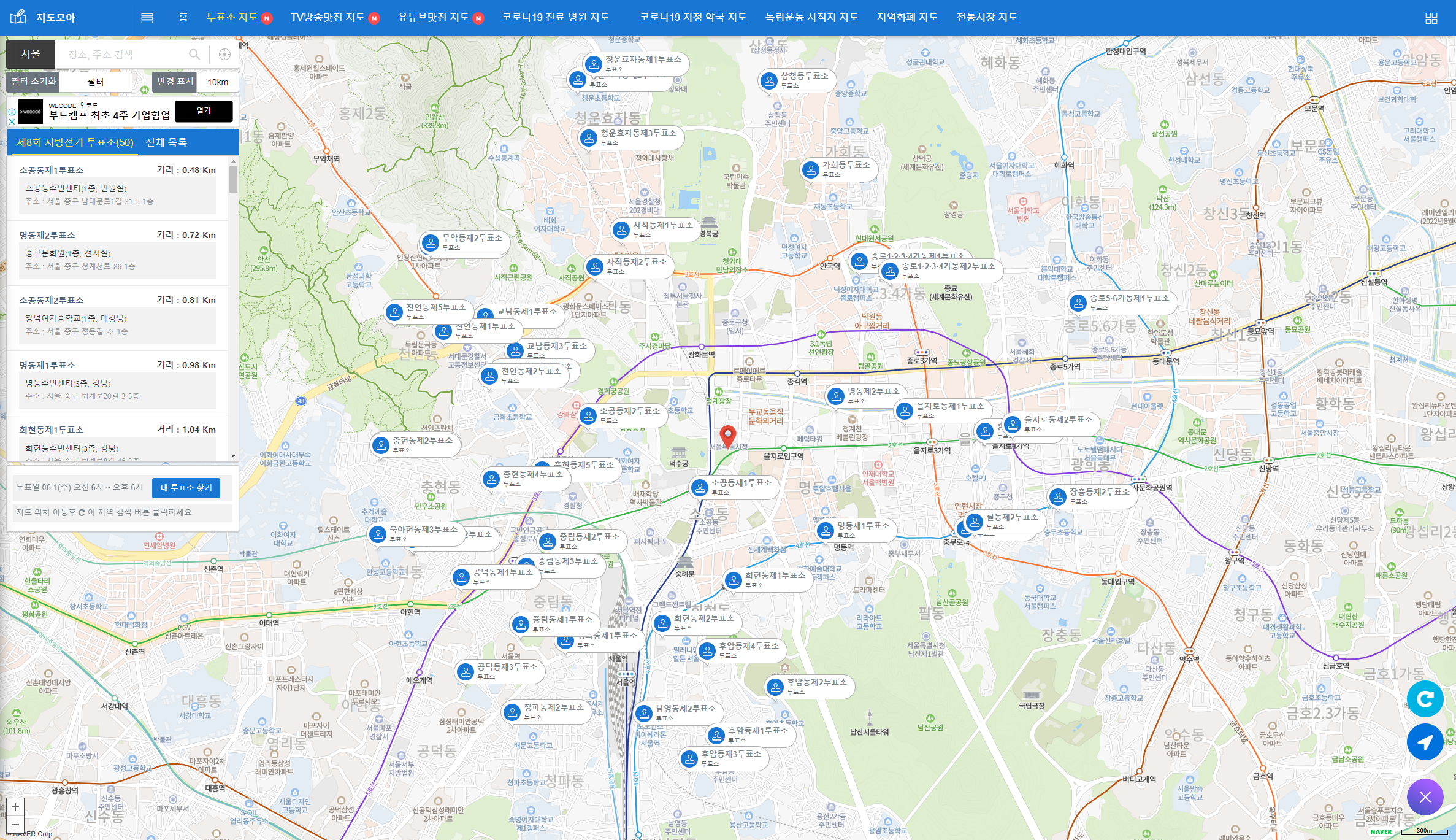Focus the 장소, 주소 검색 input field
Viewport: 1456px width, 840px height.
[x=123, y=54]
